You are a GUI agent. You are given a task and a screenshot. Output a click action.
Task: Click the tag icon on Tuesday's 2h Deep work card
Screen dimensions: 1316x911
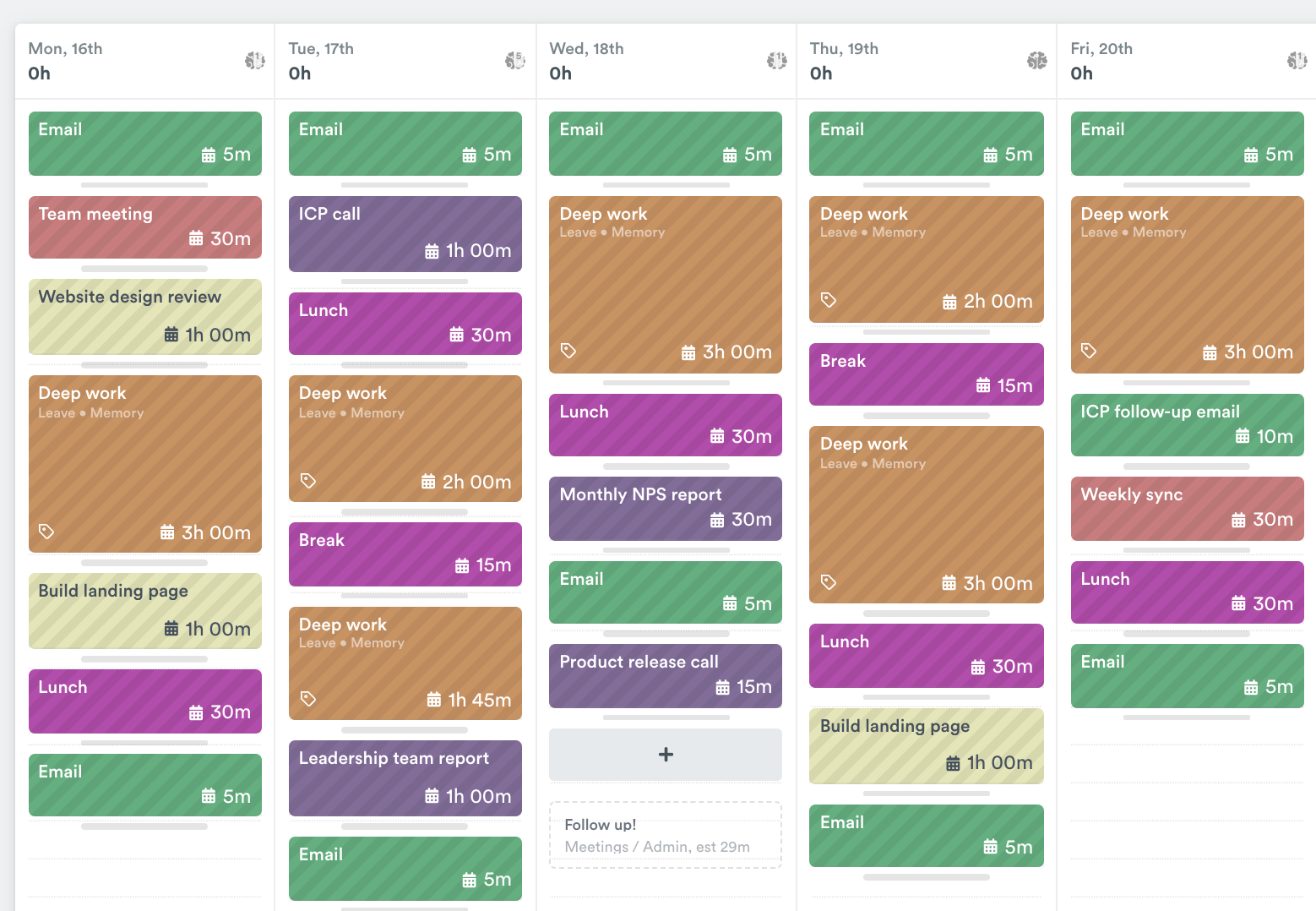pyautogui.click(x=307, y=481)
